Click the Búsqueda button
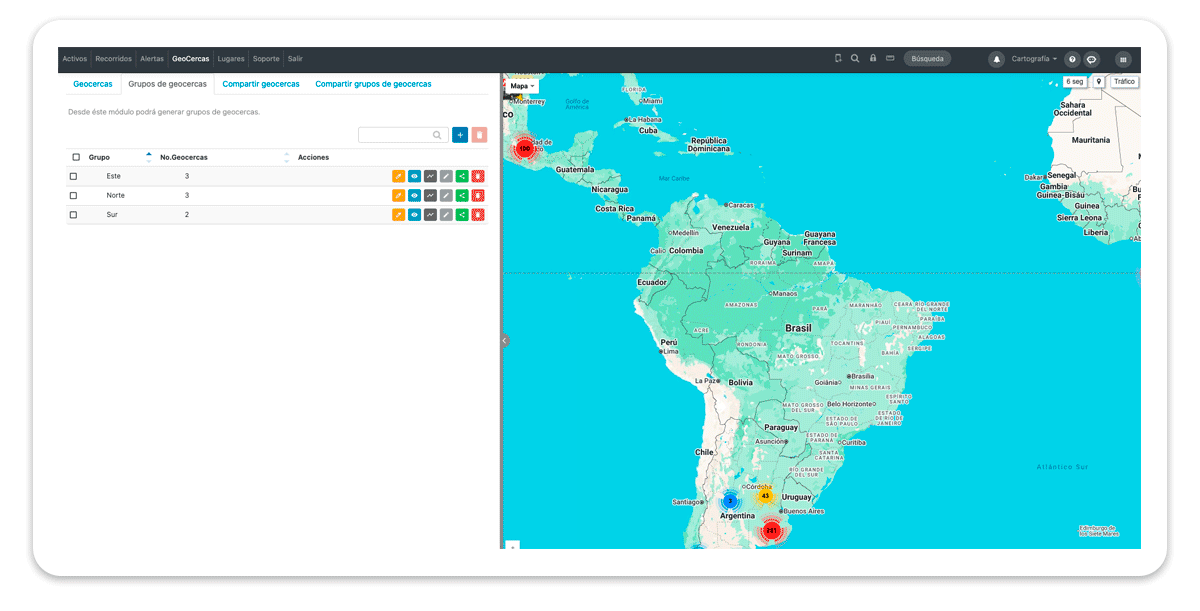Screen dimensions: 1200x611 927,59
